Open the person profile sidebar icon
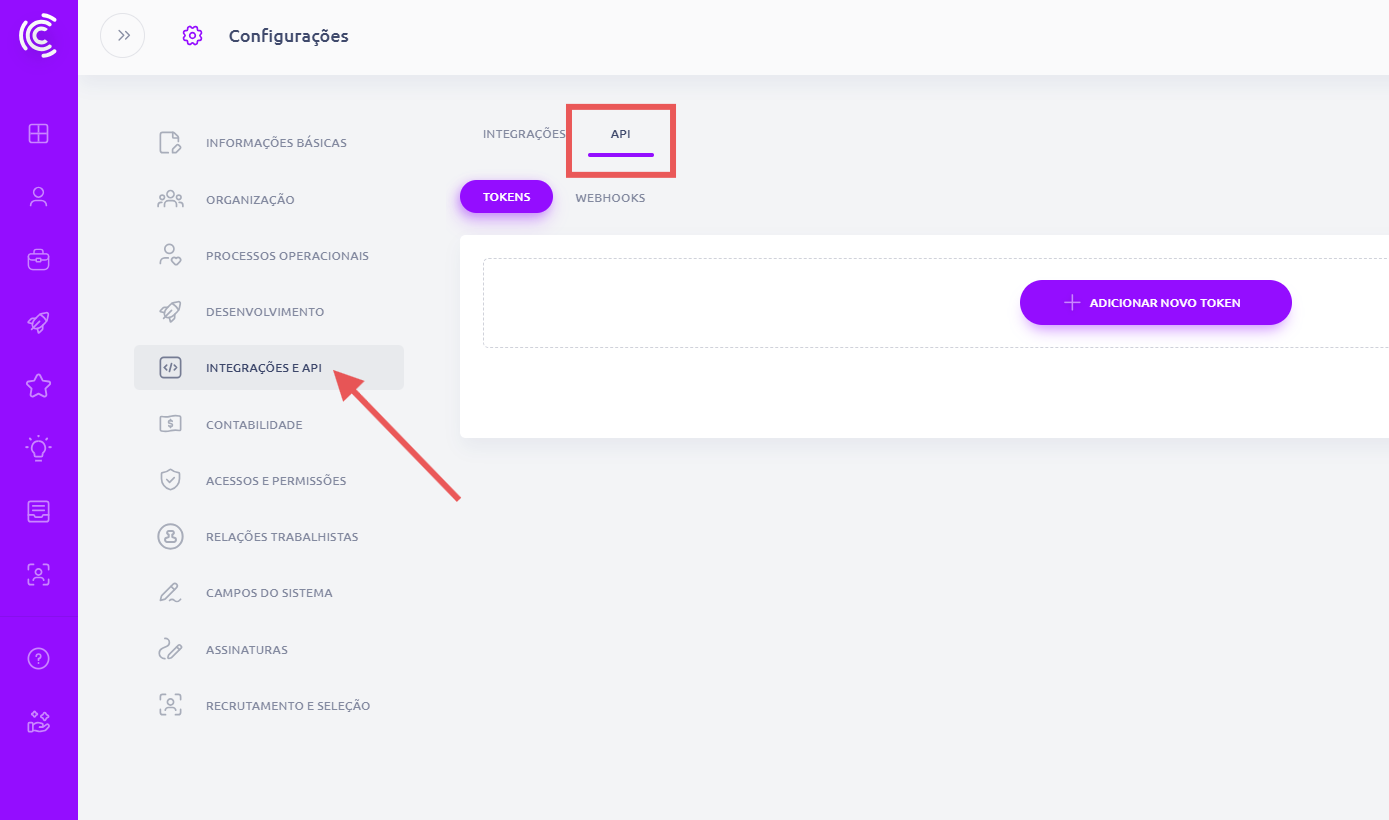The image size is (1389, 820). [38, 197]
